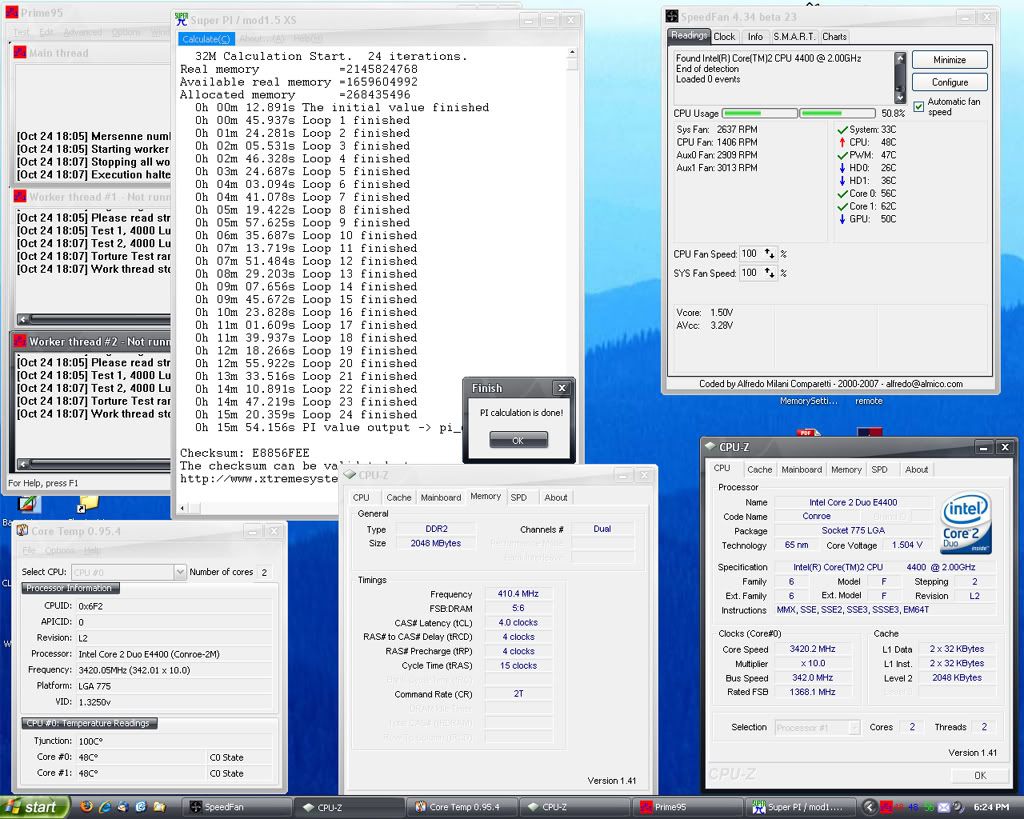Click the Prime95 Main thread window icon
This screenshot has width=1024, height=819.
point(20,53)
